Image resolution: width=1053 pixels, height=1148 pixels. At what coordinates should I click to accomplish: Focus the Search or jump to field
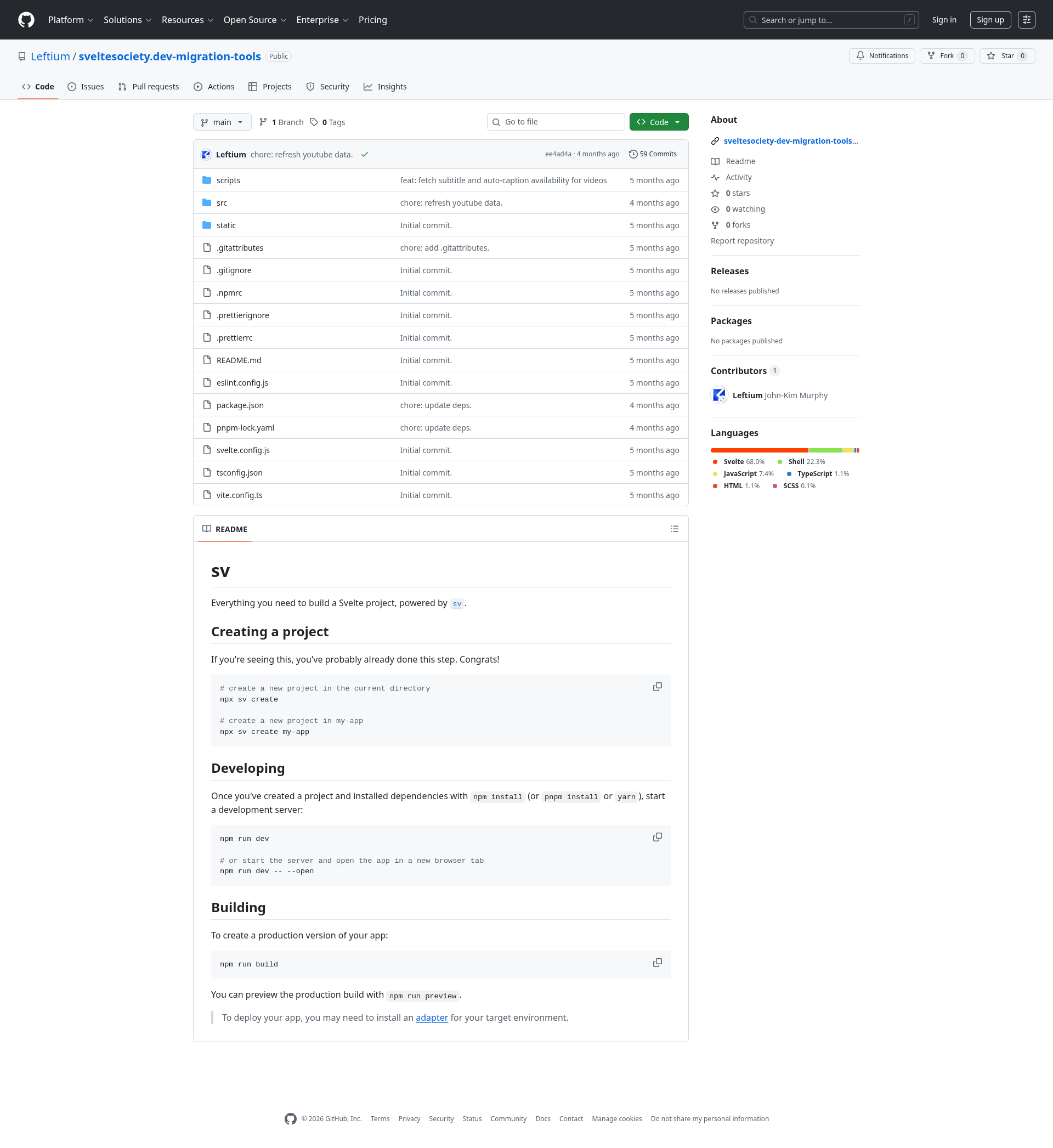(831, 20)
